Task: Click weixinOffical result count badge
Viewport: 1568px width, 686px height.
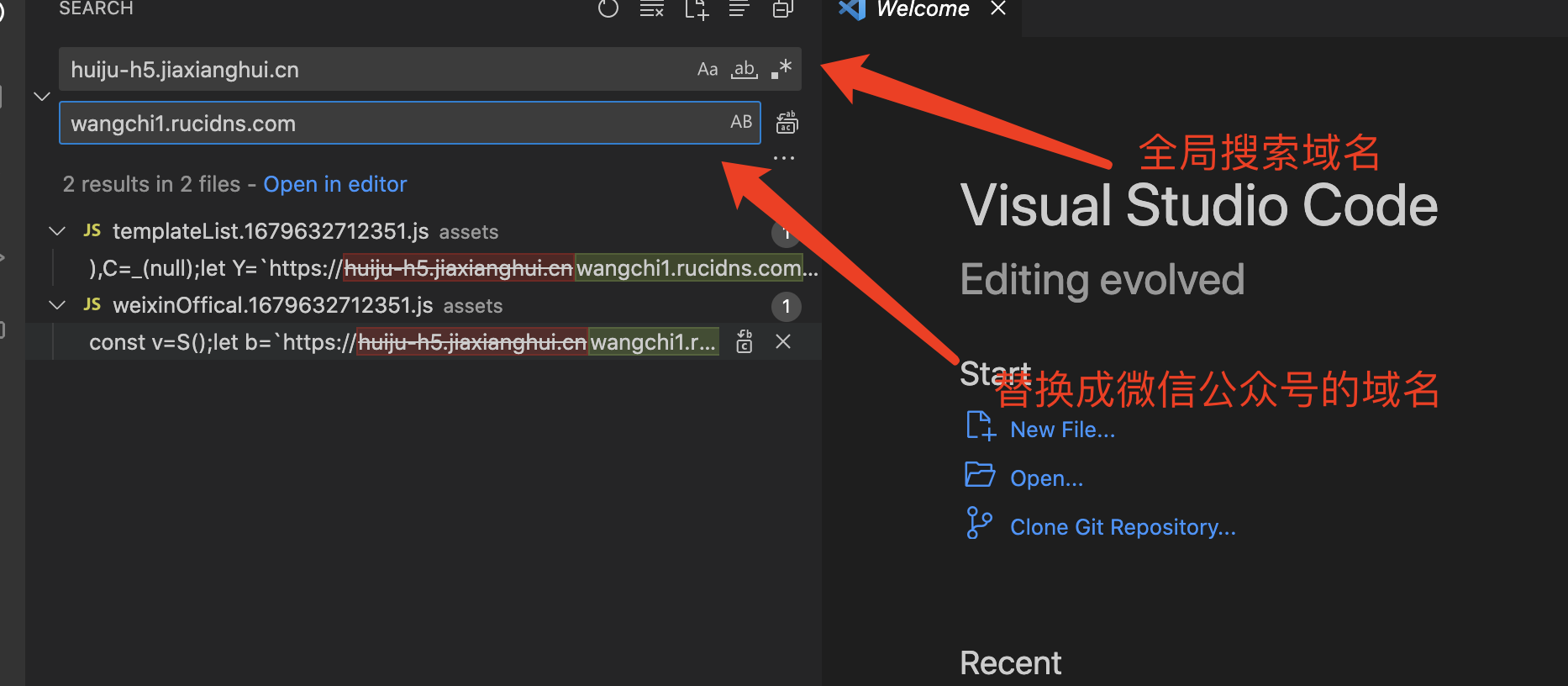Action: coord(787,306)
